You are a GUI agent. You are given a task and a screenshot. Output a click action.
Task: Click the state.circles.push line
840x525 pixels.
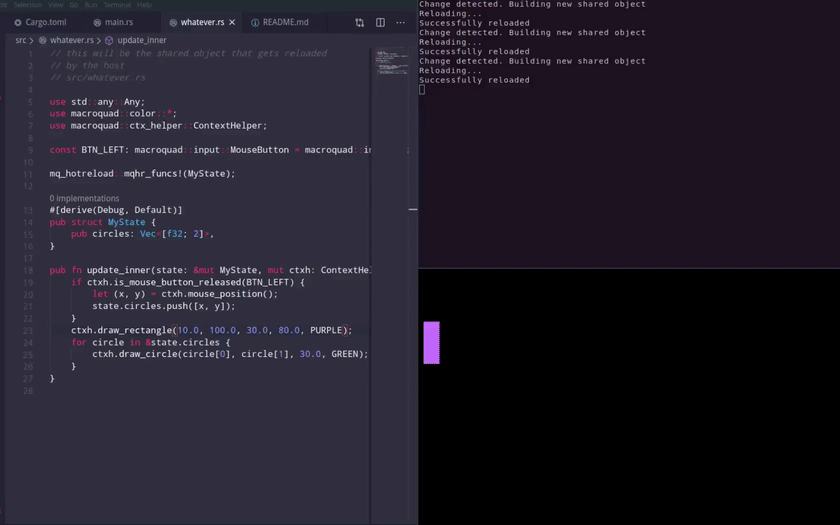[x=163, y=306]
